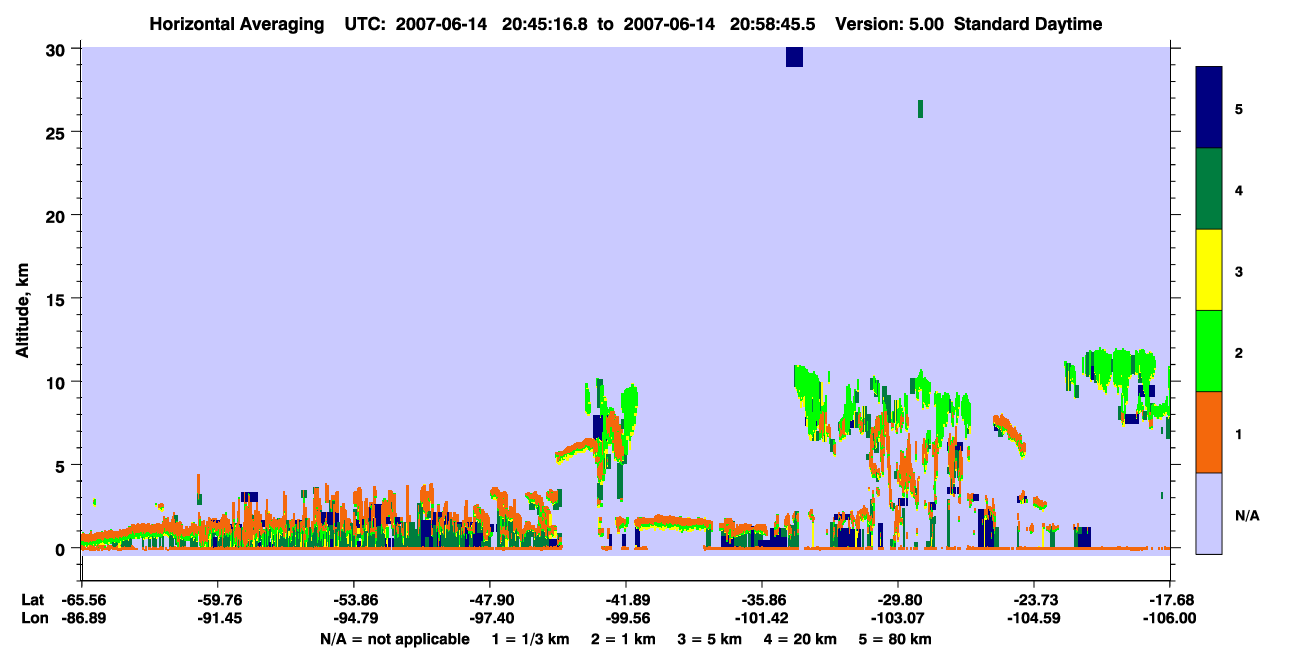The height and width of the screenshot is (667, 1300).
Task: Click the y-axis tick label 20
Action: coord(58,215)
